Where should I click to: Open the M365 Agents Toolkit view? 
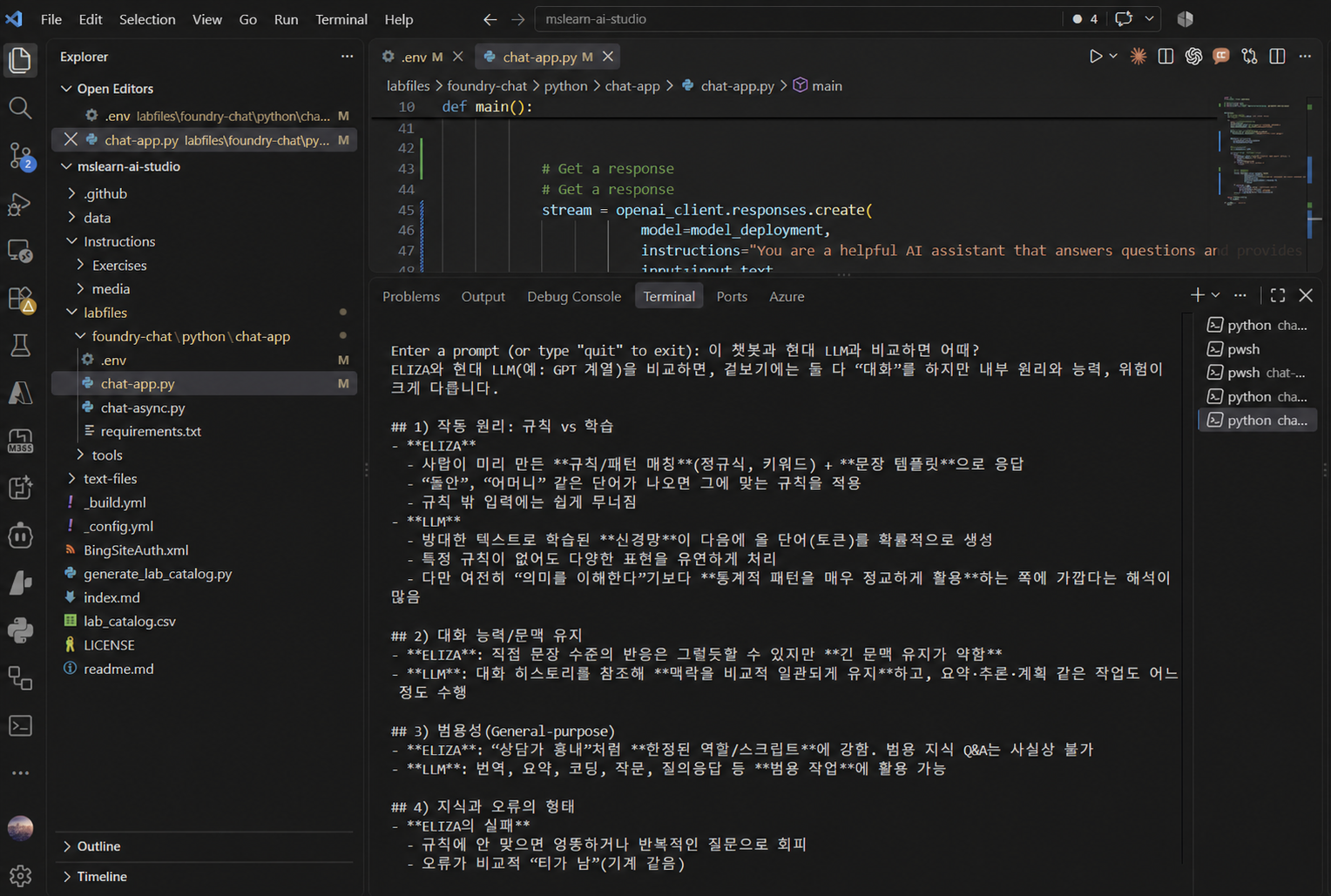(20, 441)
